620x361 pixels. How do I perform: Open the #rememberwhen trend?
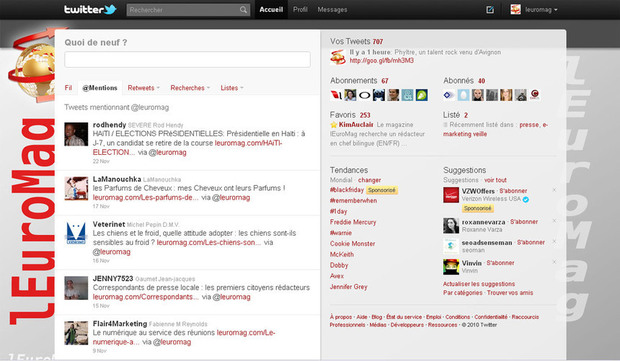(353, 200)
